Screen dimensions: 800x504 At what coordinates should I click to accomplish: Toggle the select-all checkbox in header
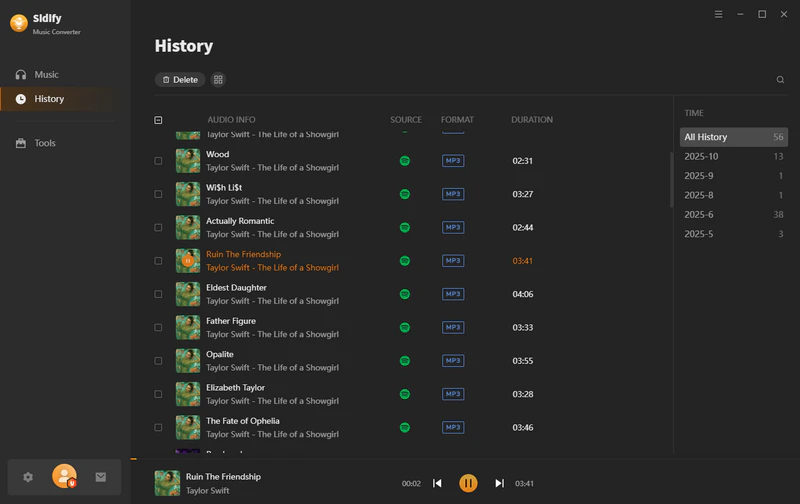point(158,120)
